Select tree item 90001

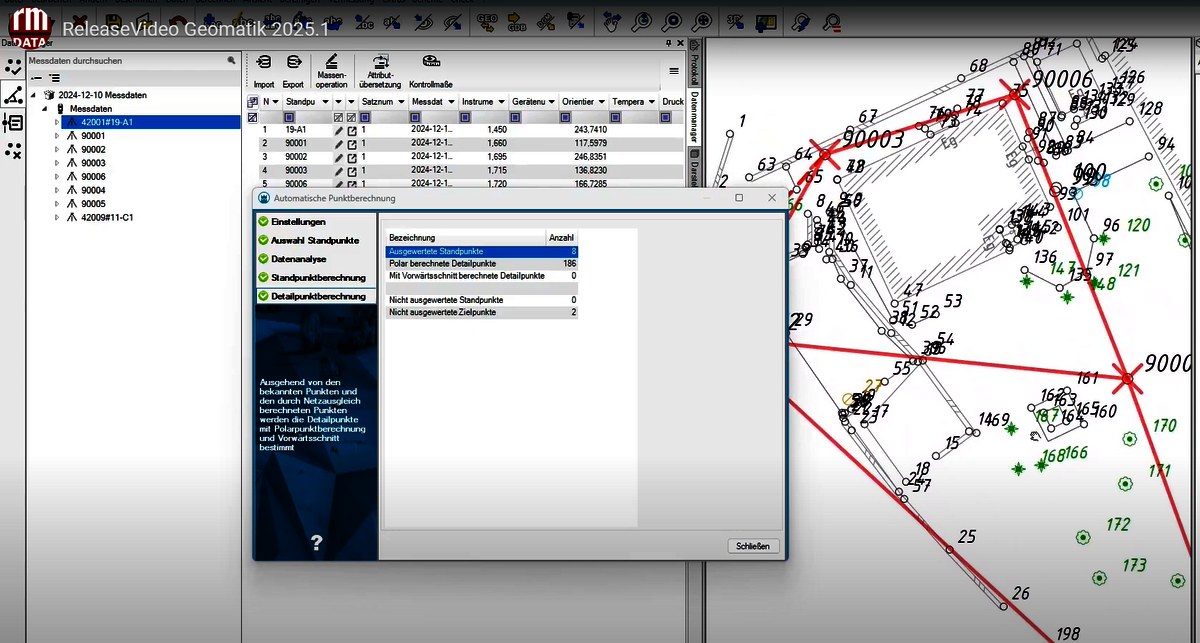[x=93, y=136]
